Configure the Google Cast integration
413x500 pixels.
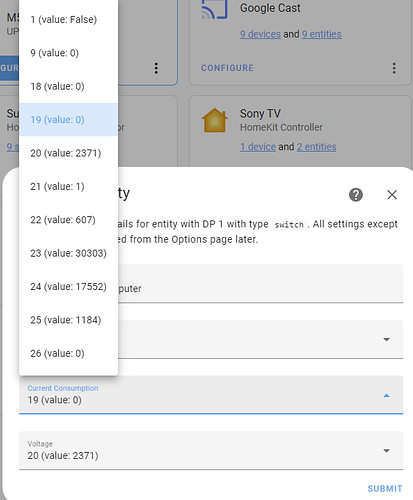point(227,68)
